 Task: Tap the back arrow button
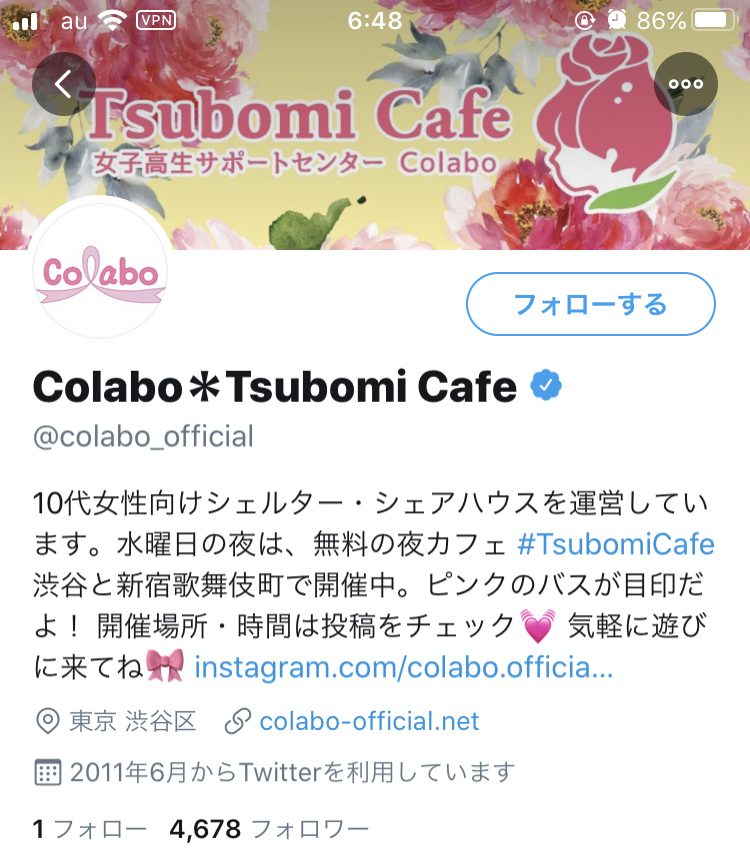64,84
